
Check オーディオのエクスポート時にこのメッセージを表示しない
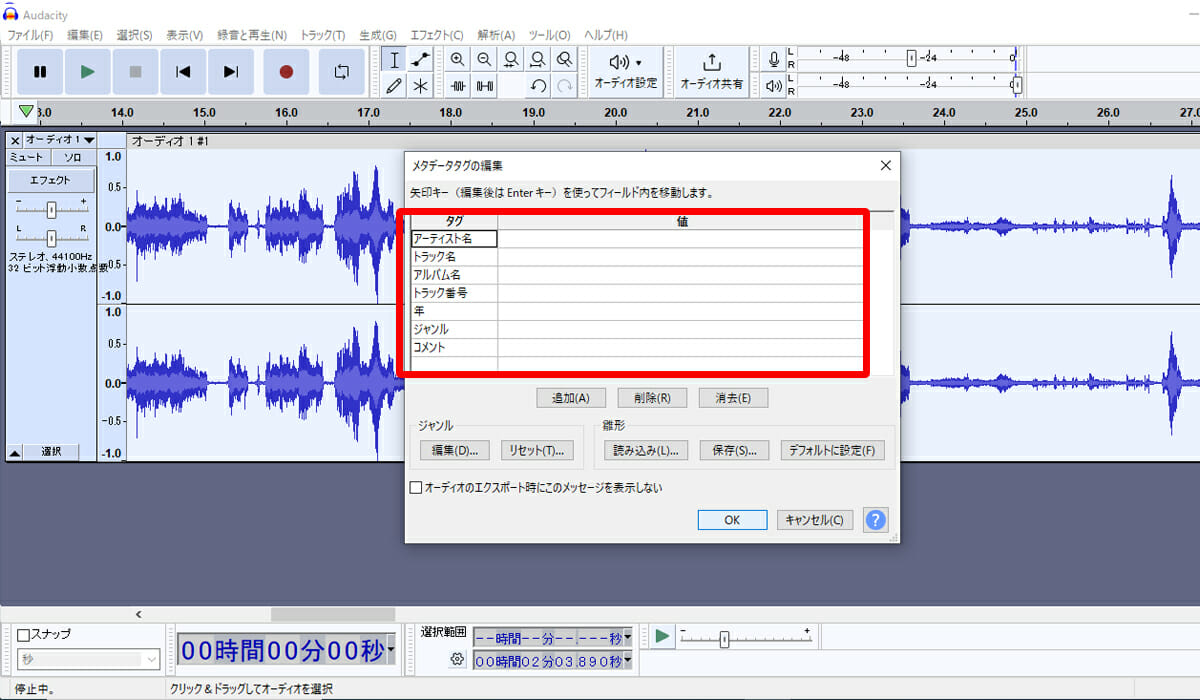point(416,488)
